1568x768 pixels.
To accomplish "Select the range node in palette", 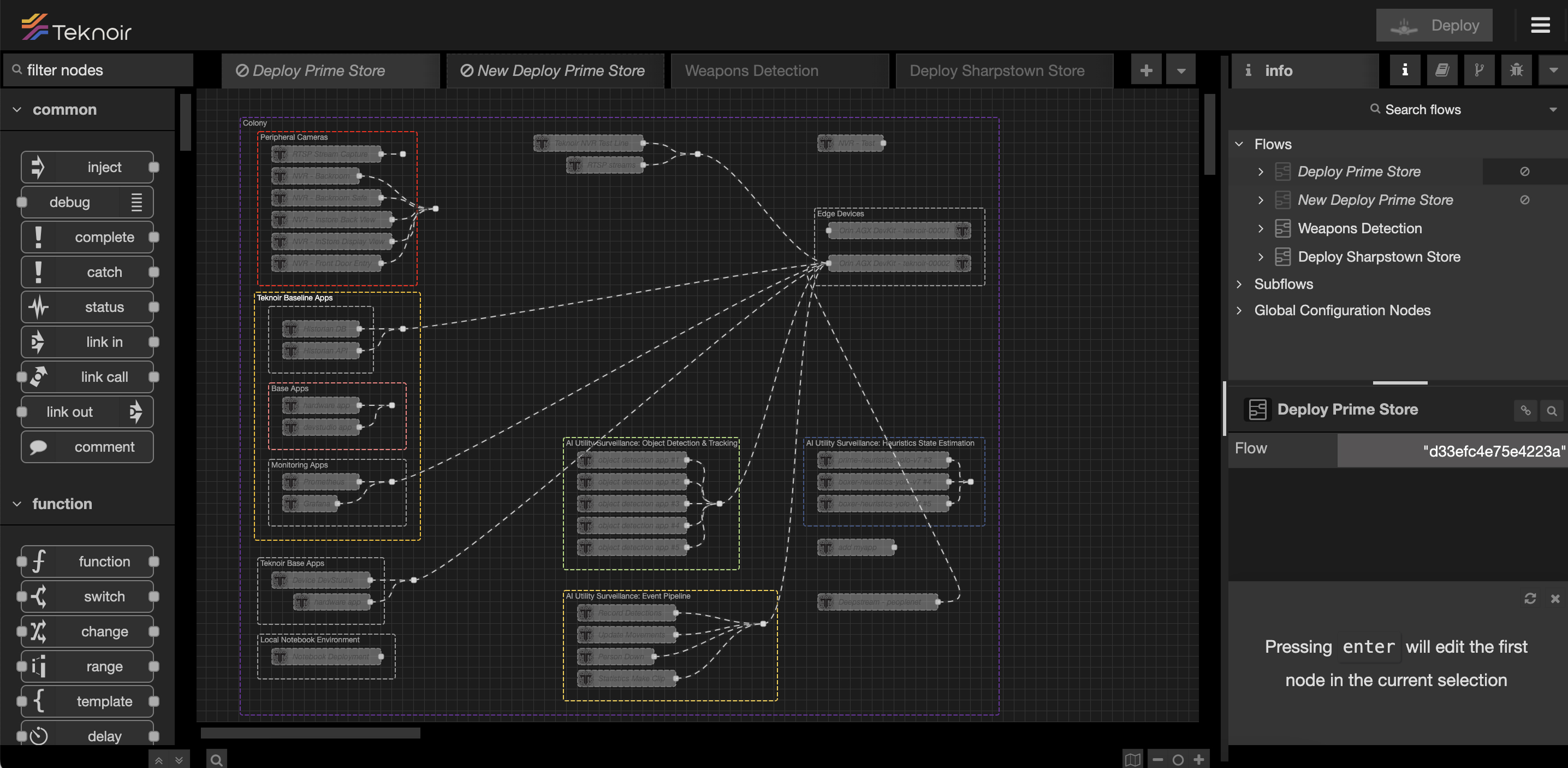I will click(x=87, y=666).
